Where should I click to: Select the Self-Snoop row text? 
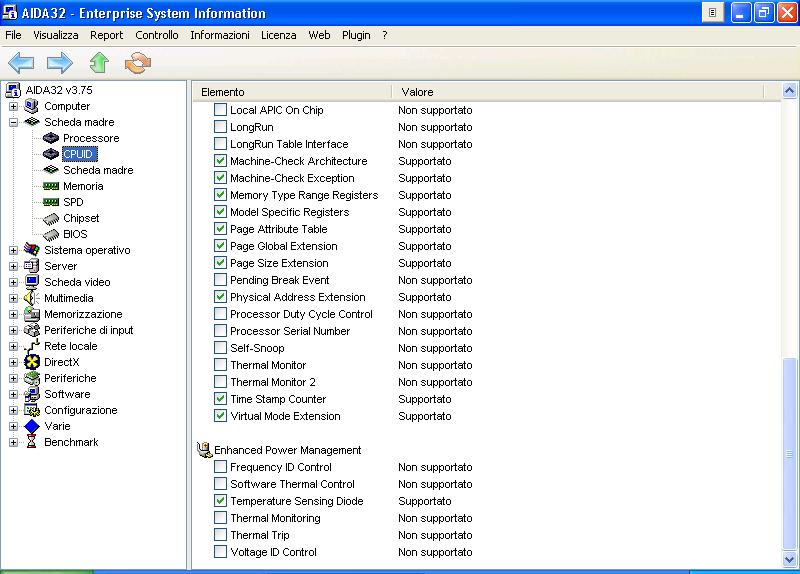(257, 348)
